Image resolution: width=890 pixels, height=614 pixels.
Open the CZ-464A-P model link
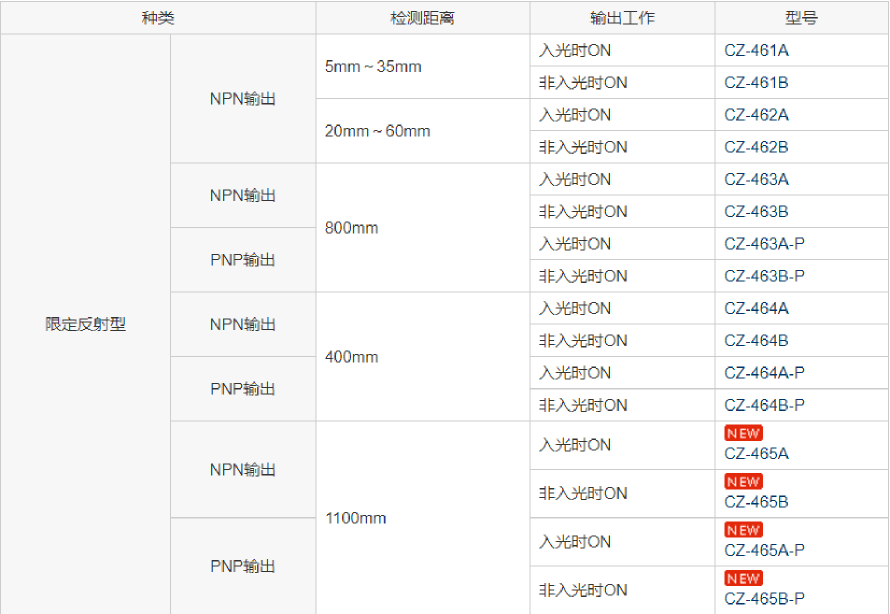click(x=764, y=373)
